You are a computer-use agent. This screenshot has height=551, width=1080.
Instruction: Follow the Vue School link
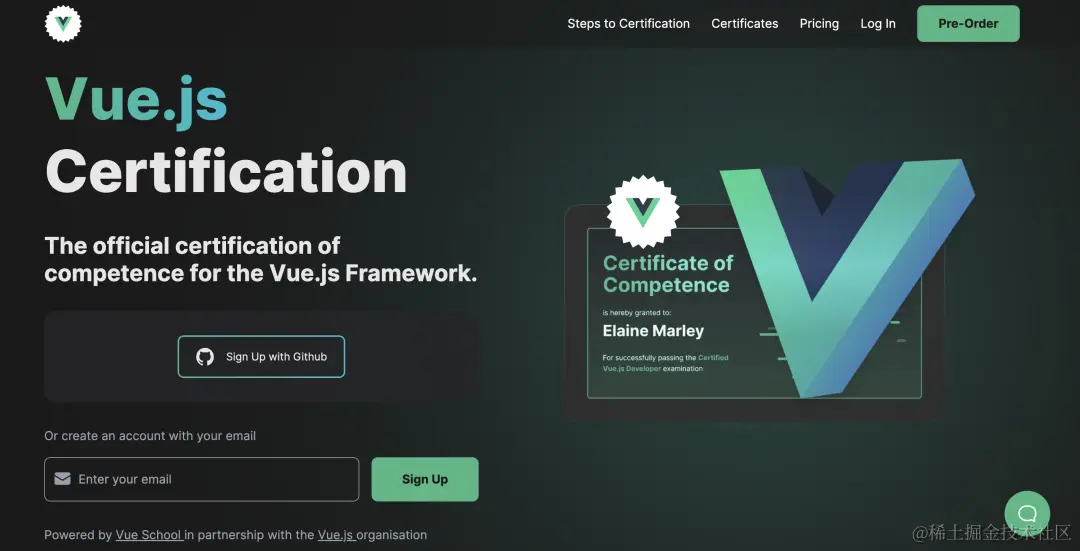(x=149, y=534)
